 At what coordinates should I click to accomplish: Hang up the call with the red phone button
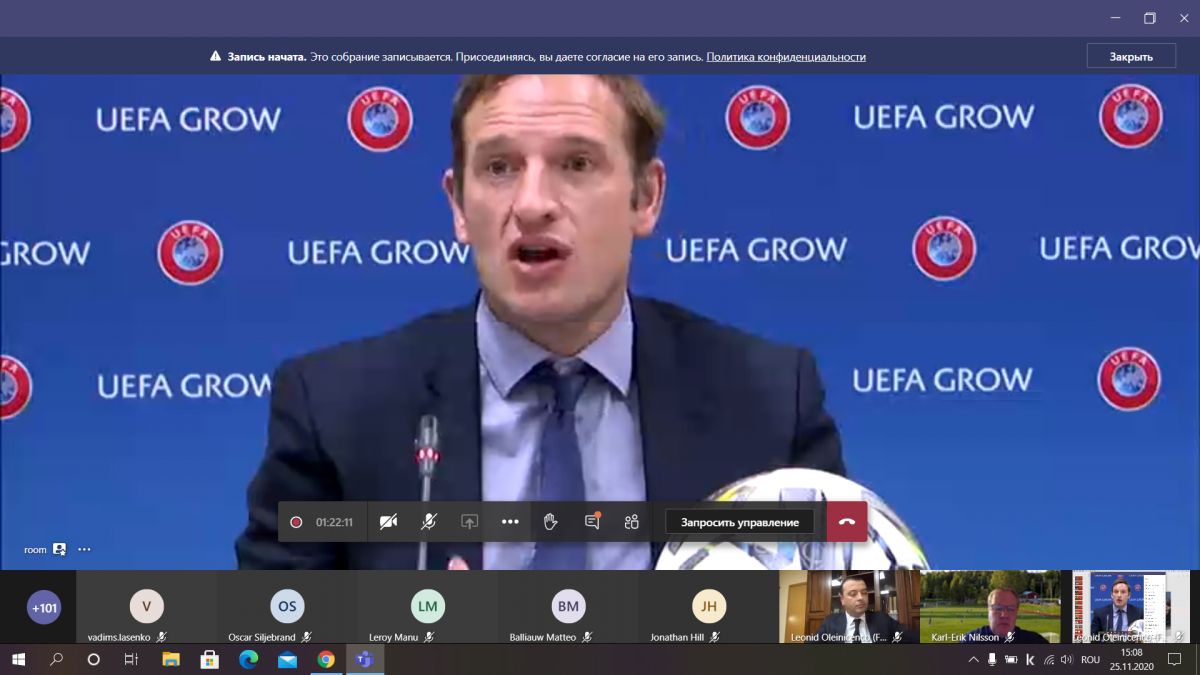(x=847, y=522)
